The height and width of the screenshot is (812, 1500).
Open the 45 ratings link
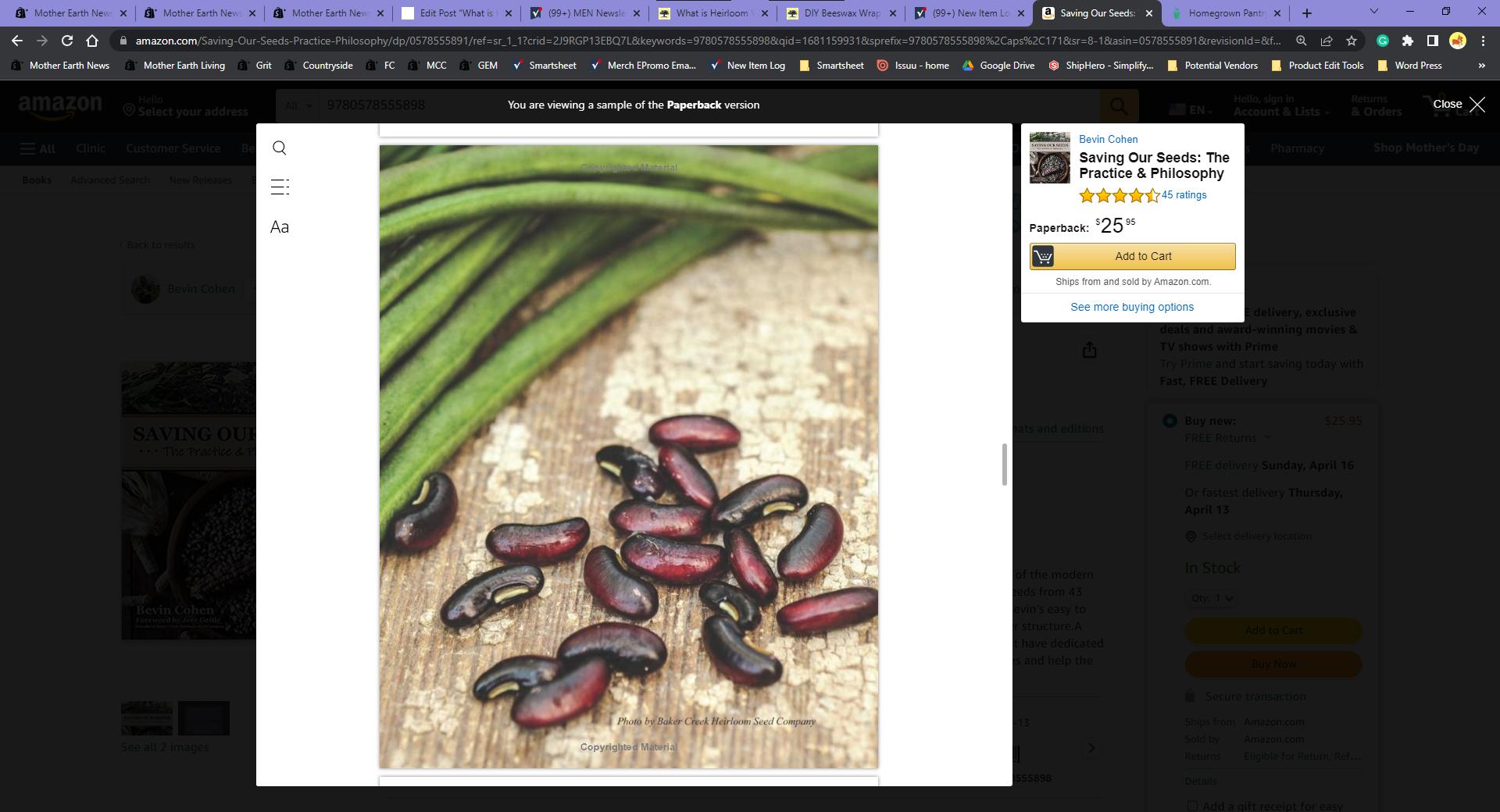point(1184,195)
